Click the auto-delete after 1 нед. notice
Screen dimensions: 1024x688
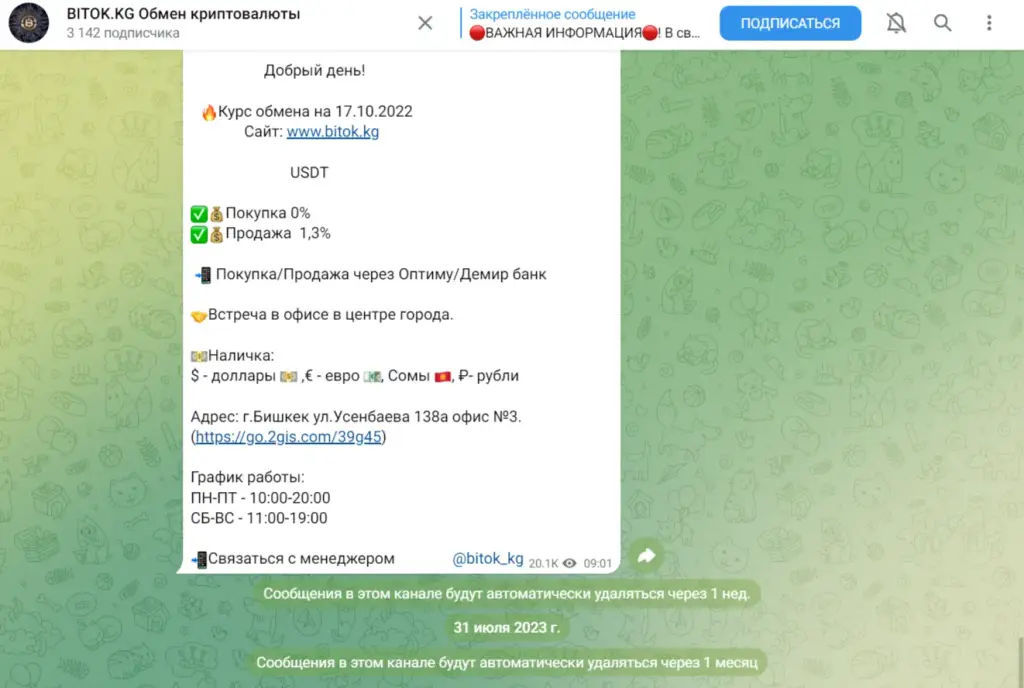[506, 594]
